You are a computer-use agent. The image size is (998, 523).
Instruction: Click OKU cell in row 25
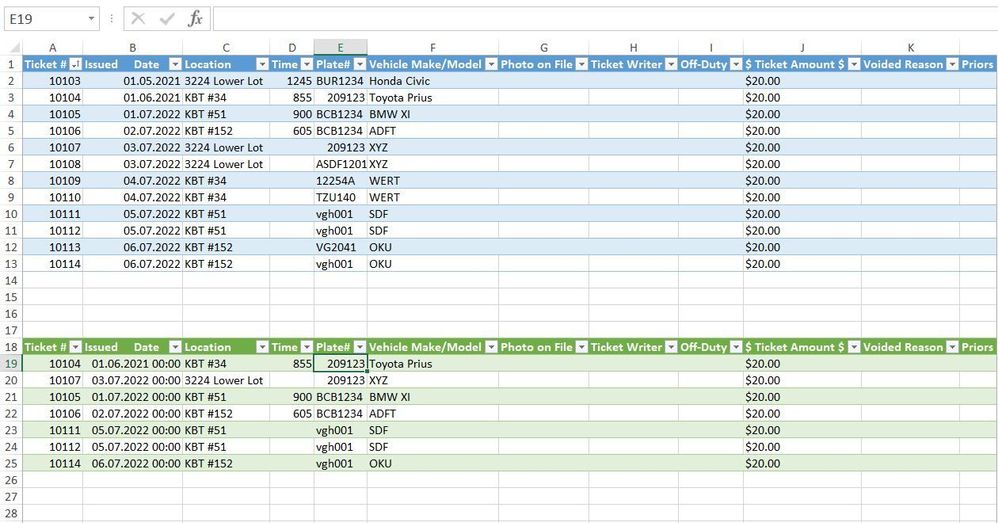[433, 463]
